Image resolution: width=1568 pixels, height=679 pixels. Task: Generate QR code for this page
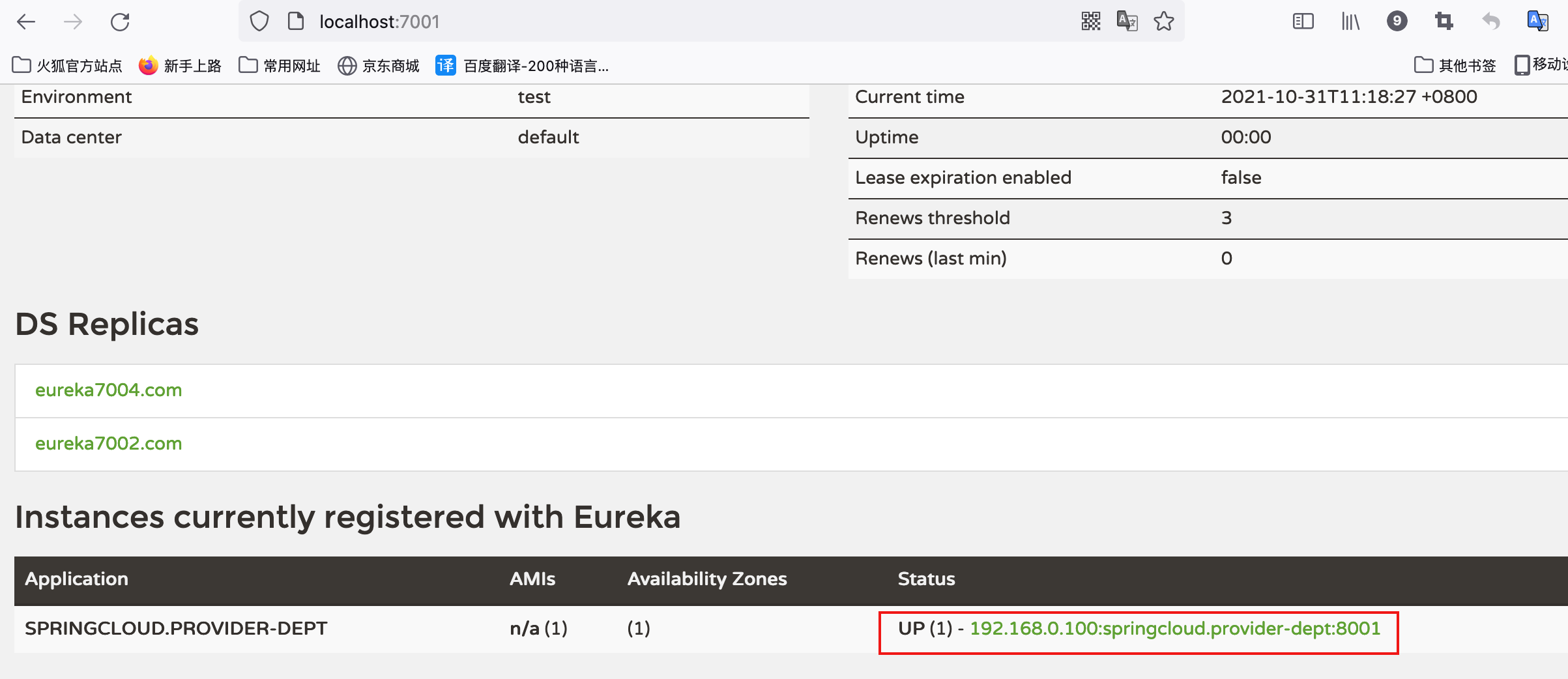1090,22
